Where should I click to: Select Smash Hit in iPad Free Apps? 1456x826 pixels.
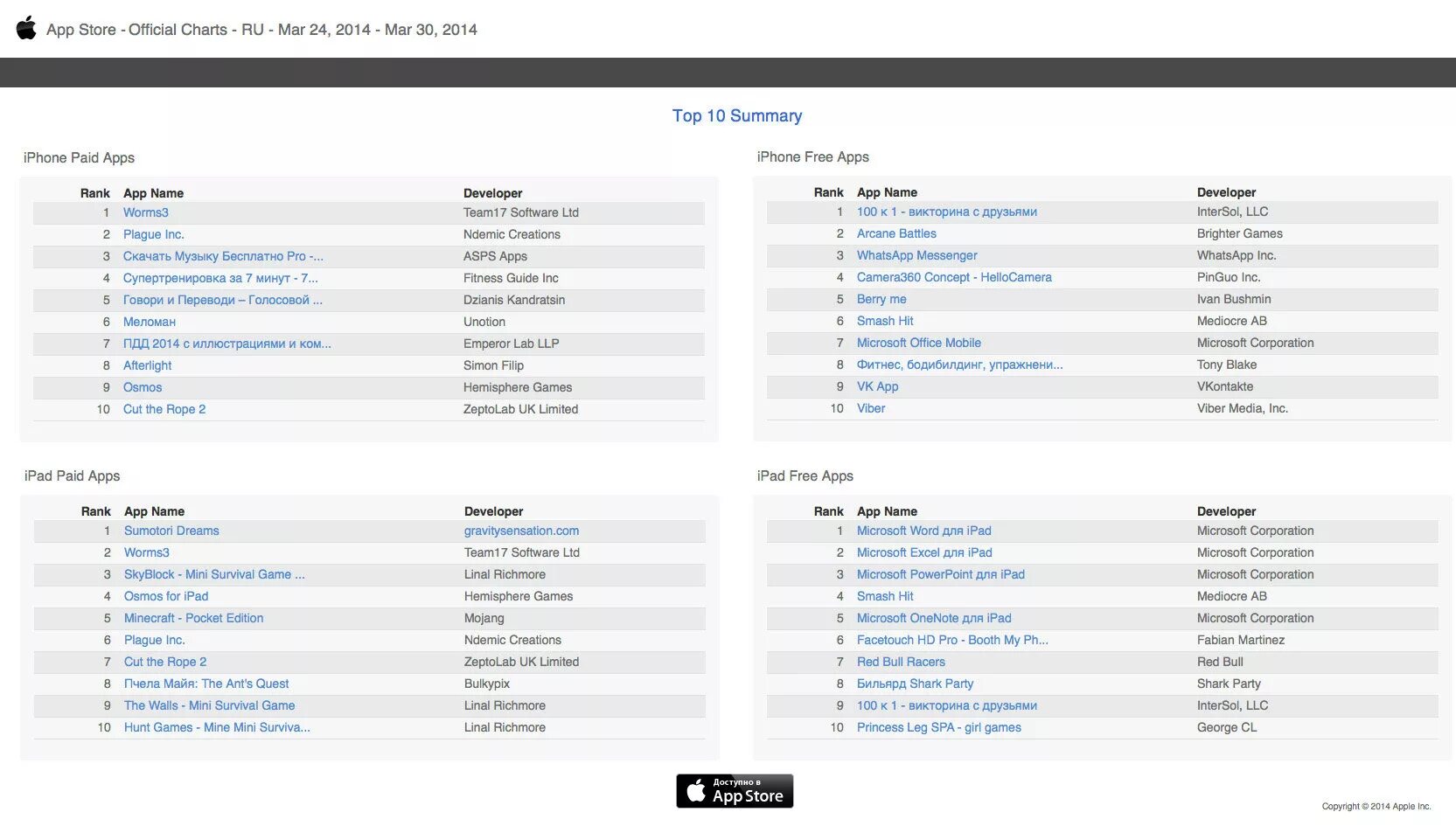tap(885, 595)
